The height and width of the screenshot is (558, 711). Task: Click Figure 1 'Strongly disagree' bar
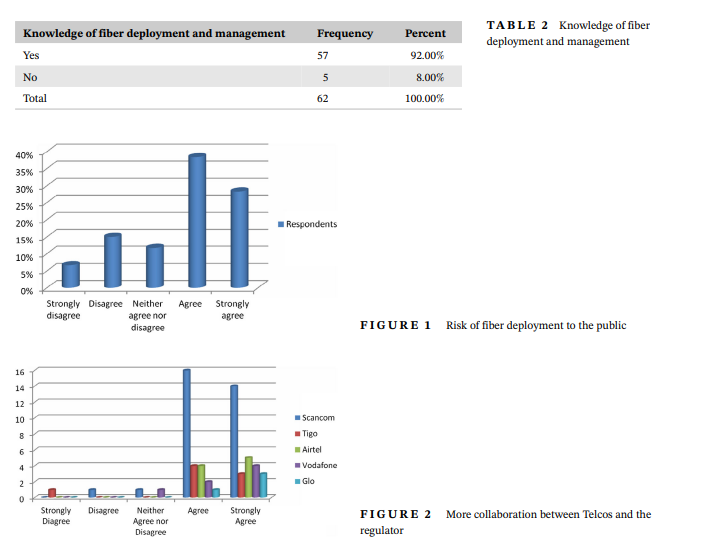pyautogui.click(x=71, y=275)
